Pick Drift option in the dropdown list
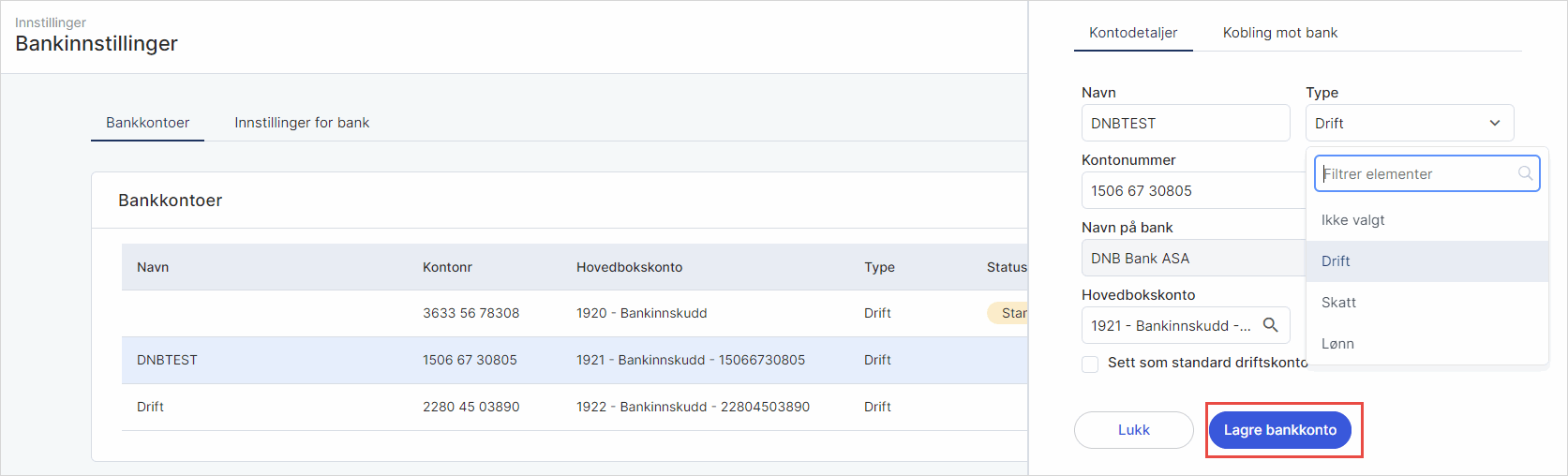 coord(1336,261)
